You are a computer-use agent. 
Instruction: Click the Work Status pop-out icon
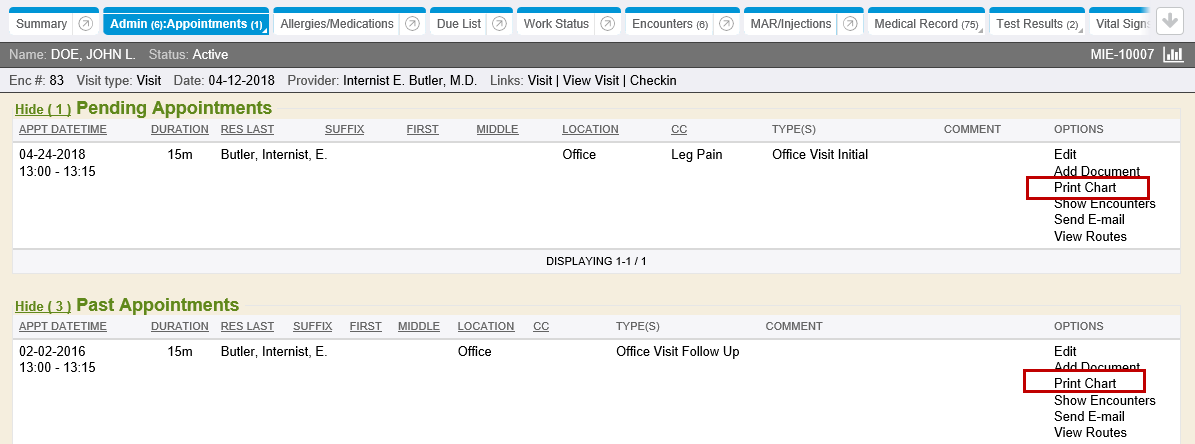pos(607,24)
